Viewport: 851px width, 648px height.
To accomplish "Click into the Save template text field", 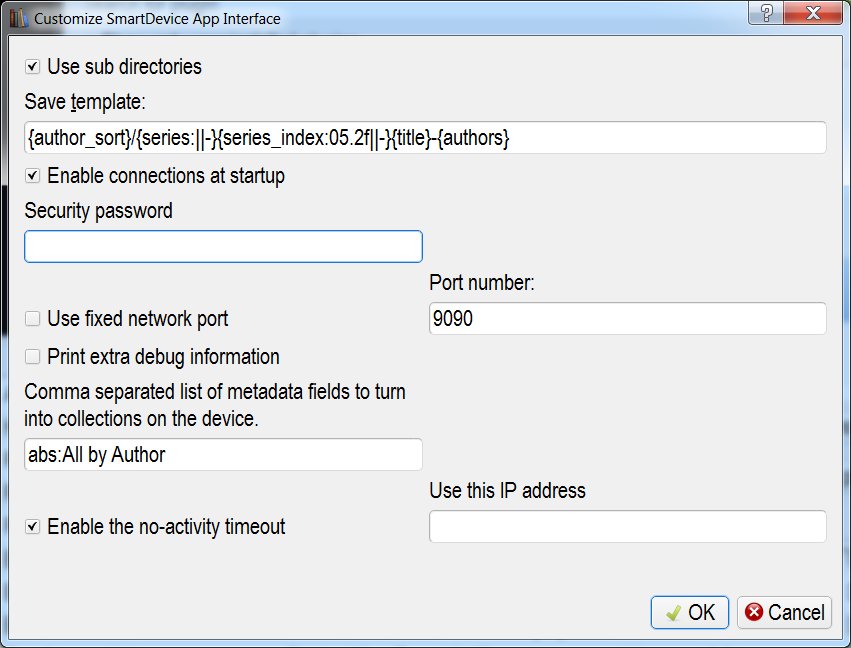I will point(425,138).
